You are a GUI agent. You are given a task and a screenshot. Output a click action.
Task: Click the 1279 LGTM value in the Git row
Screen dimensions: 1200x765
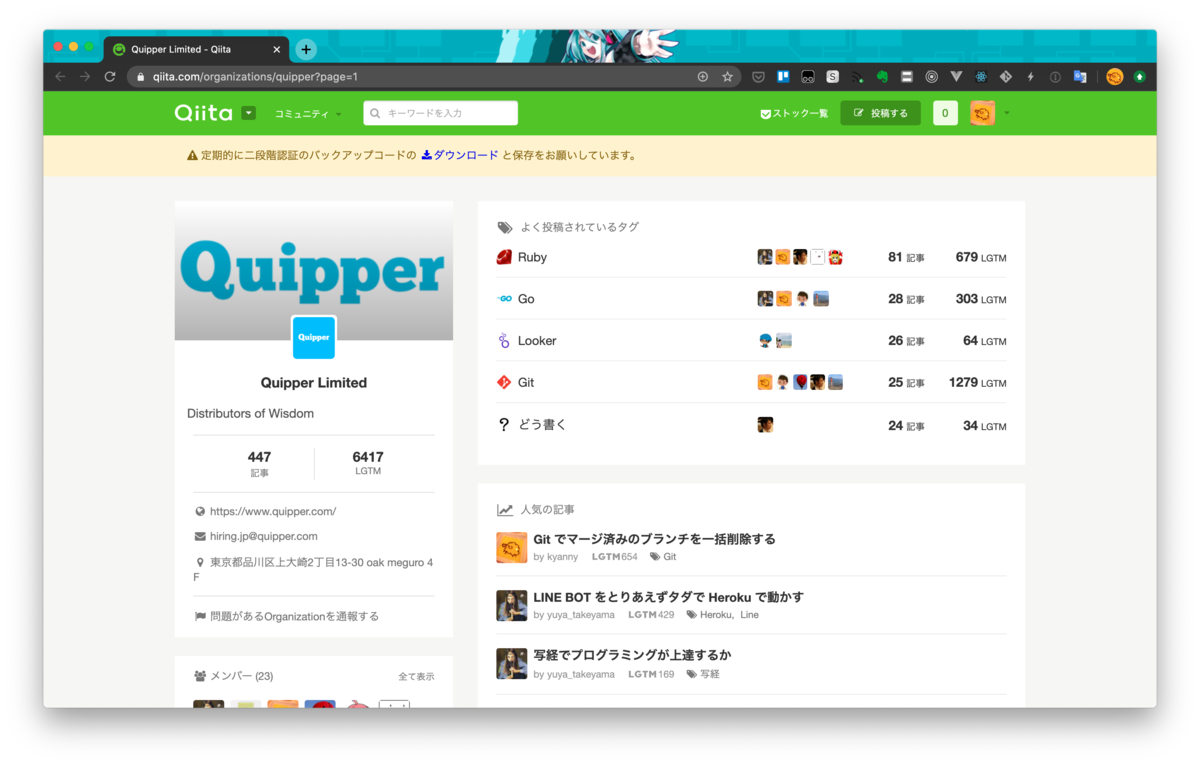click(x=977, y=382)
